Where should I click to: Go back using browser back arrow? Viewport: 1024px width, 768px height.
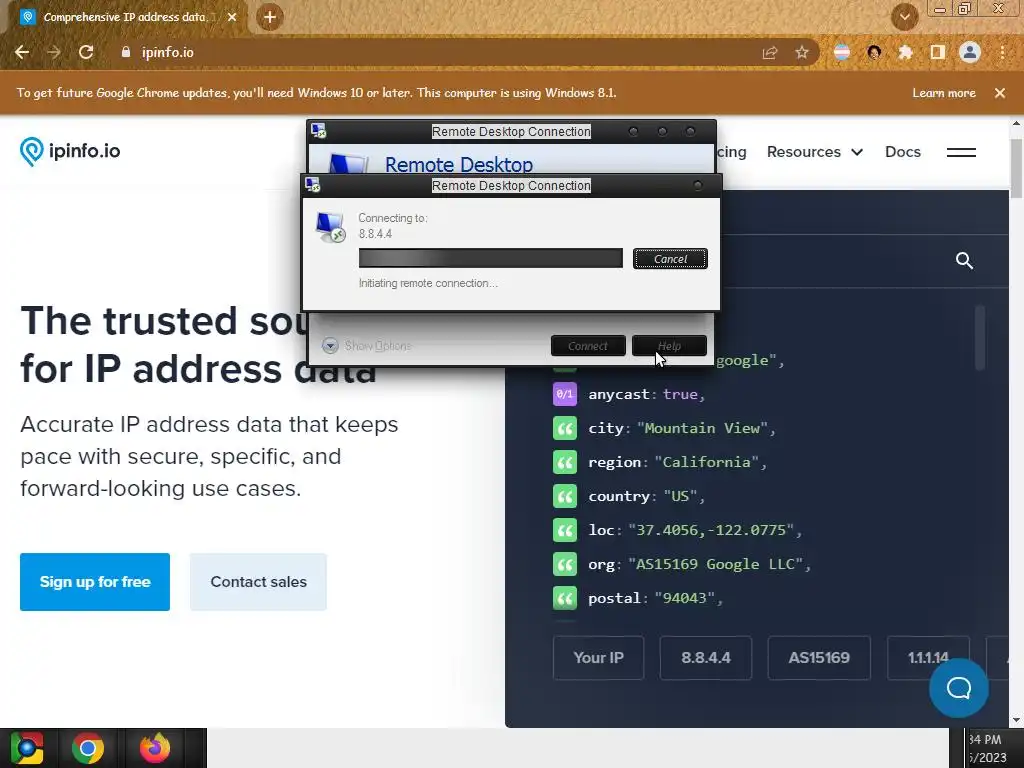tap(22, 52)
